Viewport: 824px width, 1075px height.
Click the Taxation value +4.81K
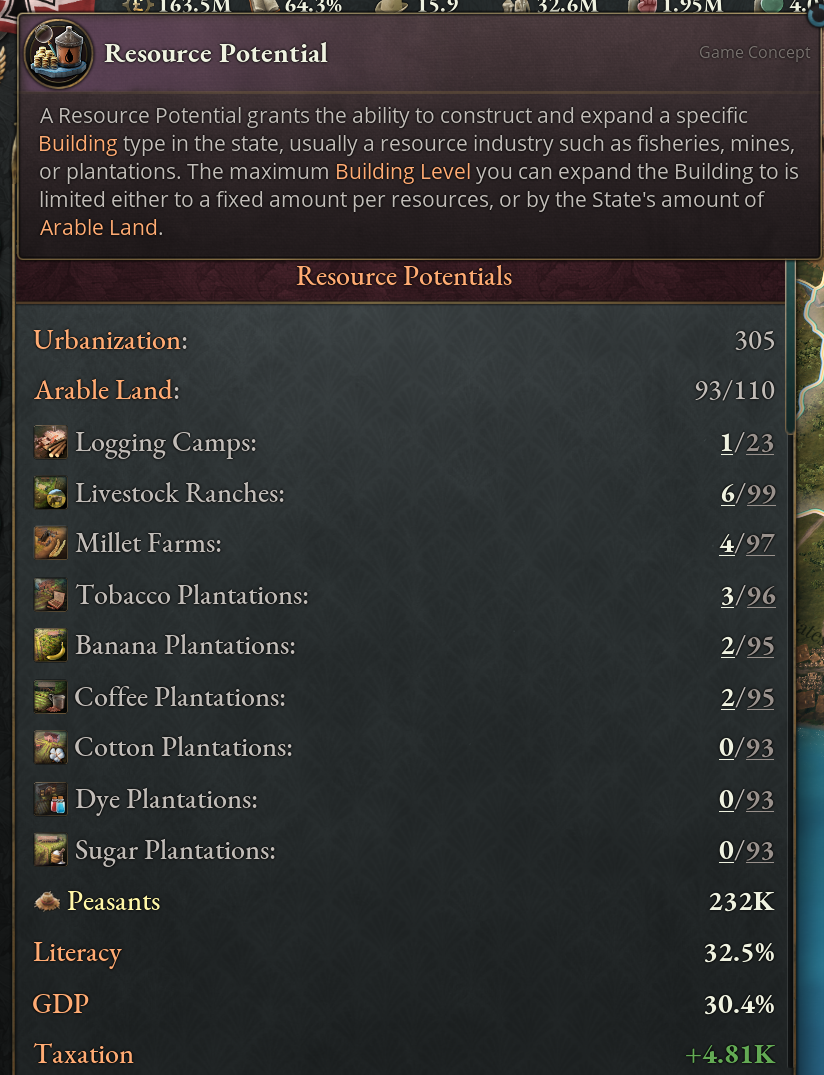click(729, 1055)
